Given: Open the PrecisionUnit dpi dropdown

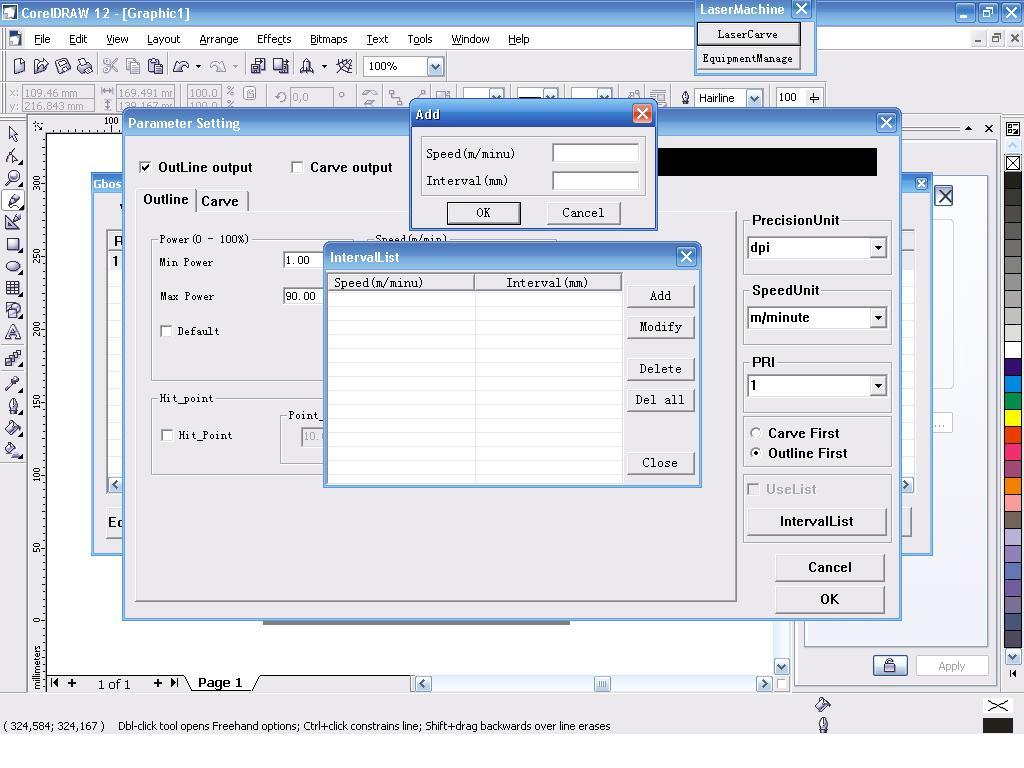Looking at the screenshot, I should point(877,248).
